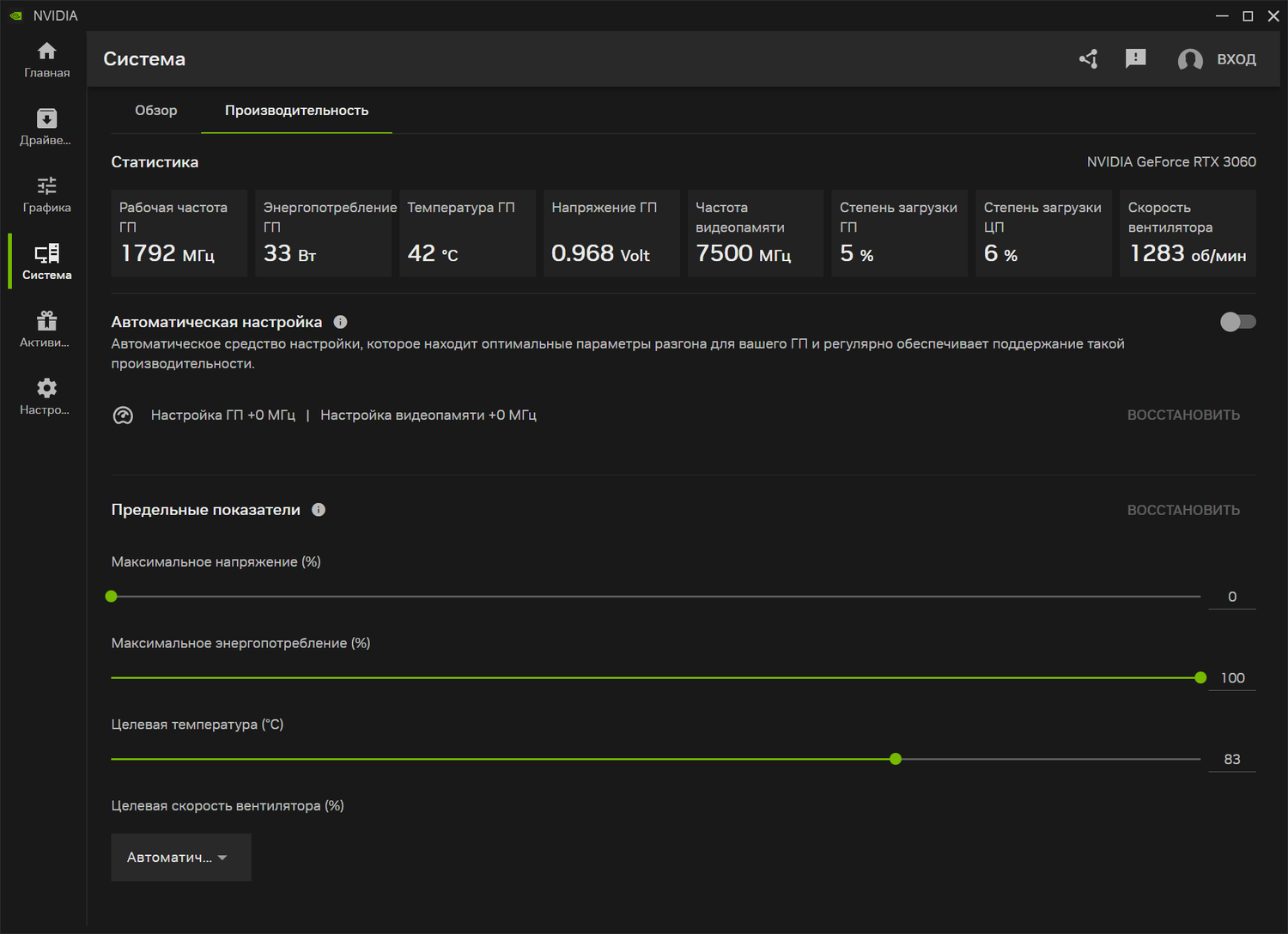1288x934 pixels.
Task: Enable the Автоматическая настройка toggle
Action: pyautogui.click(x=1237, y=322)
